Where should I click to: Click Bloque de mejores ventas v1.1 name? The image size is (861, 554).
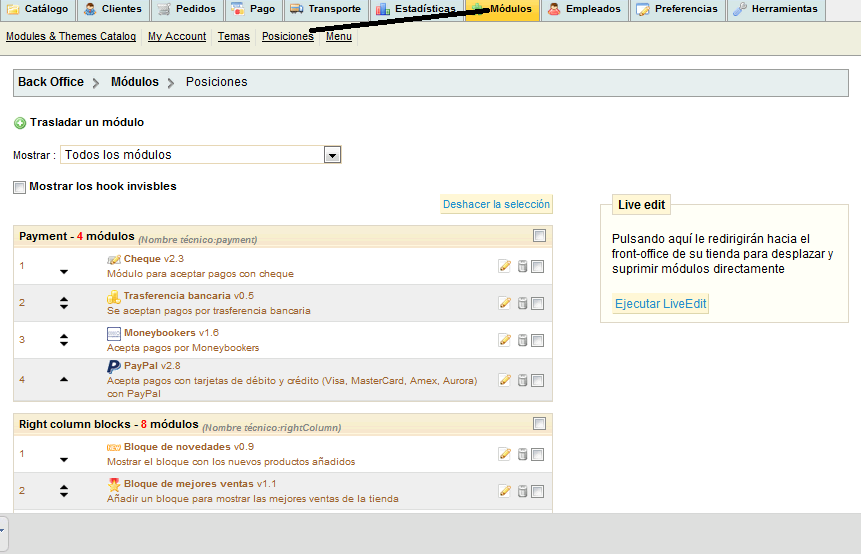click(x=200, y=484)
